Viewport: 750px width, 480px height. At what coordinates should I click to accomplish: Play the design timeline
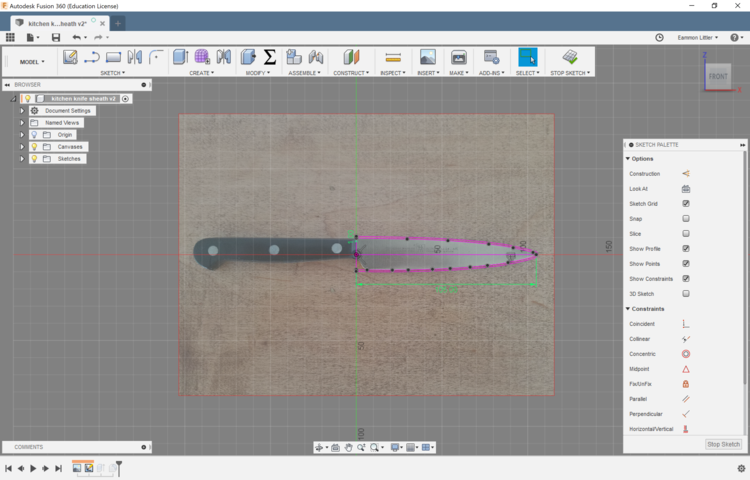tap(33, 469)
